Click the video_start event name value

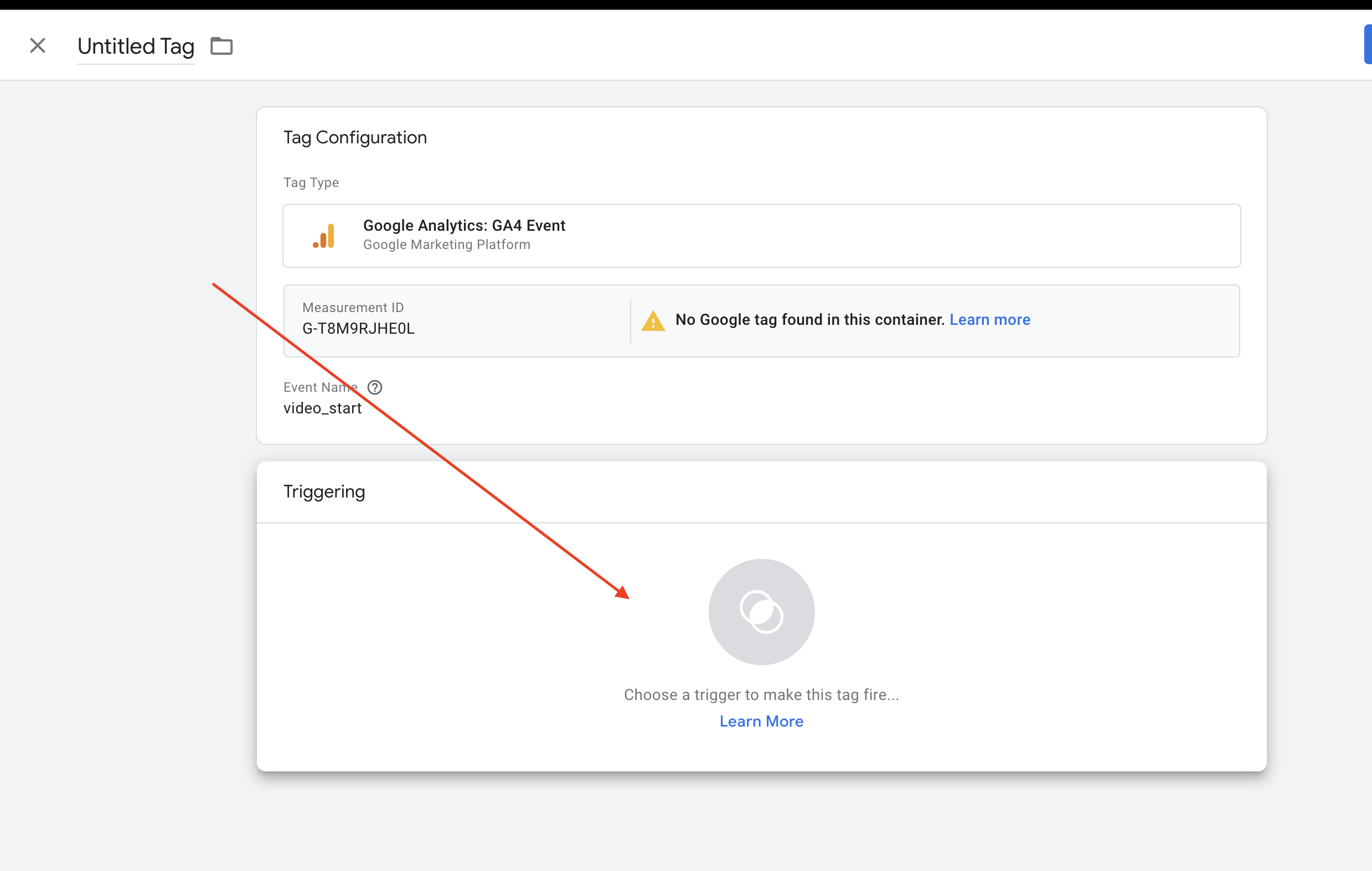pyautogui.click(x=322, y=408)
